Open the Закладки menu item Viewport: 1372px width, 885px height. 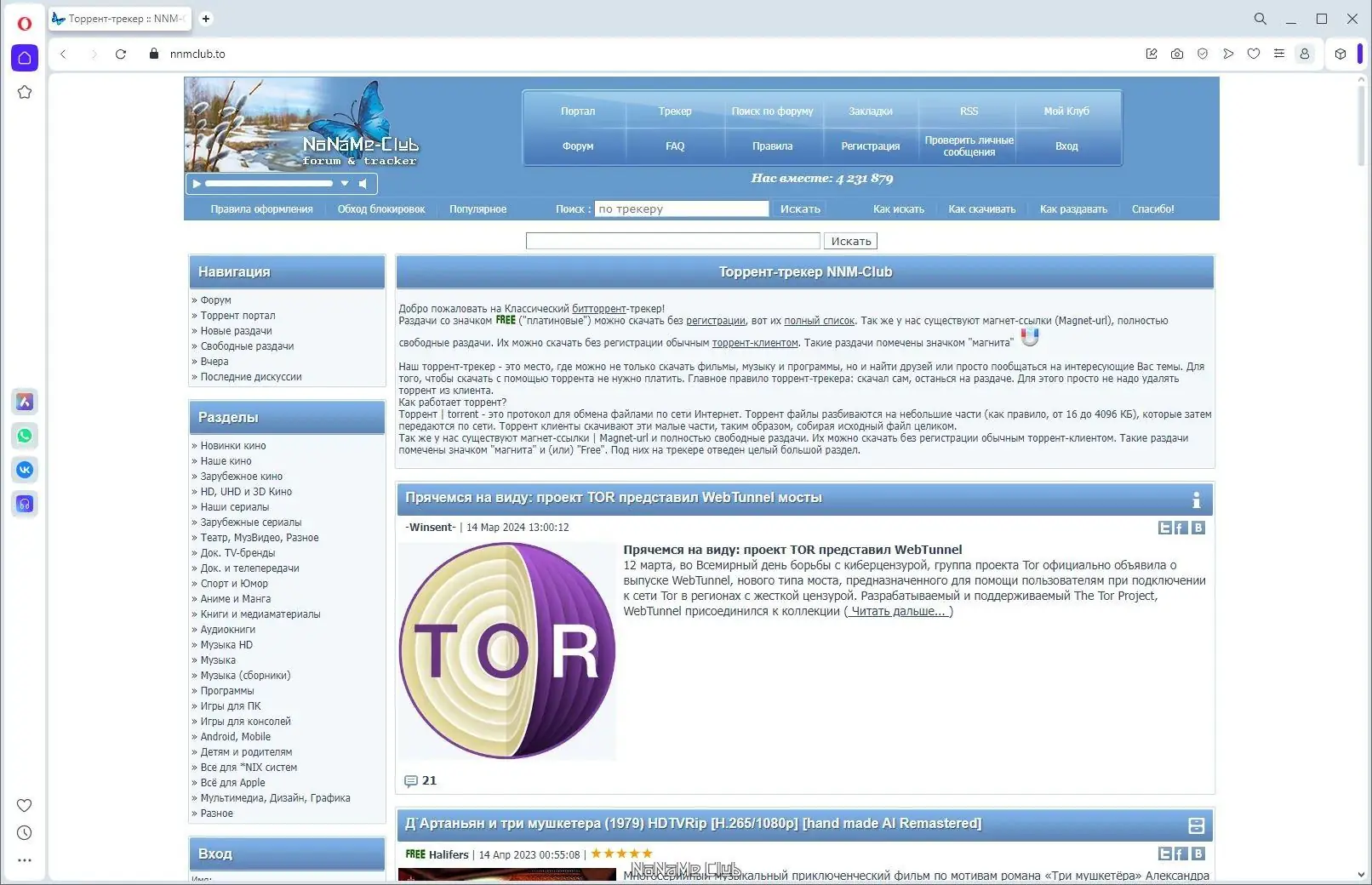(871, 111)
